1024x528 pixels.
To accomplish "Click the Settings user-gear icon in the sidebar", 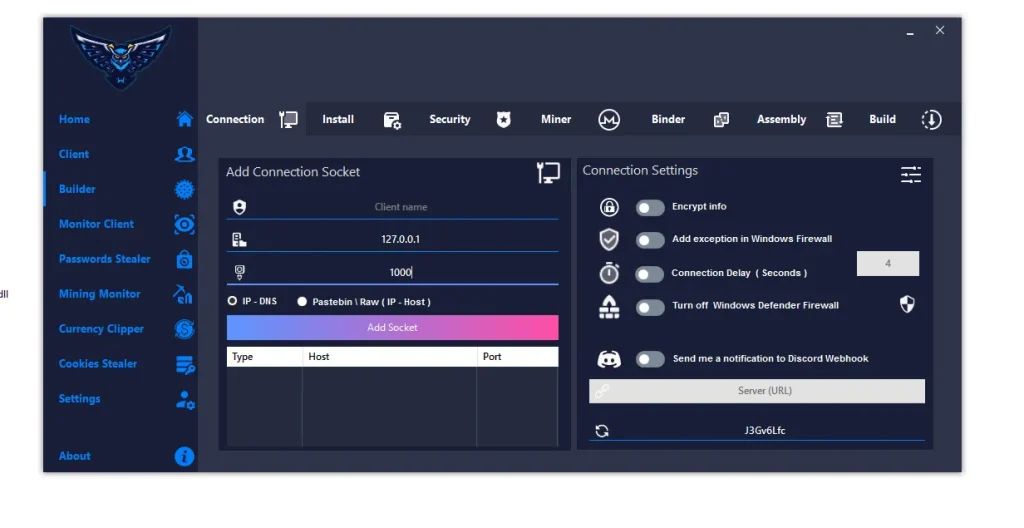I will 184,399.
